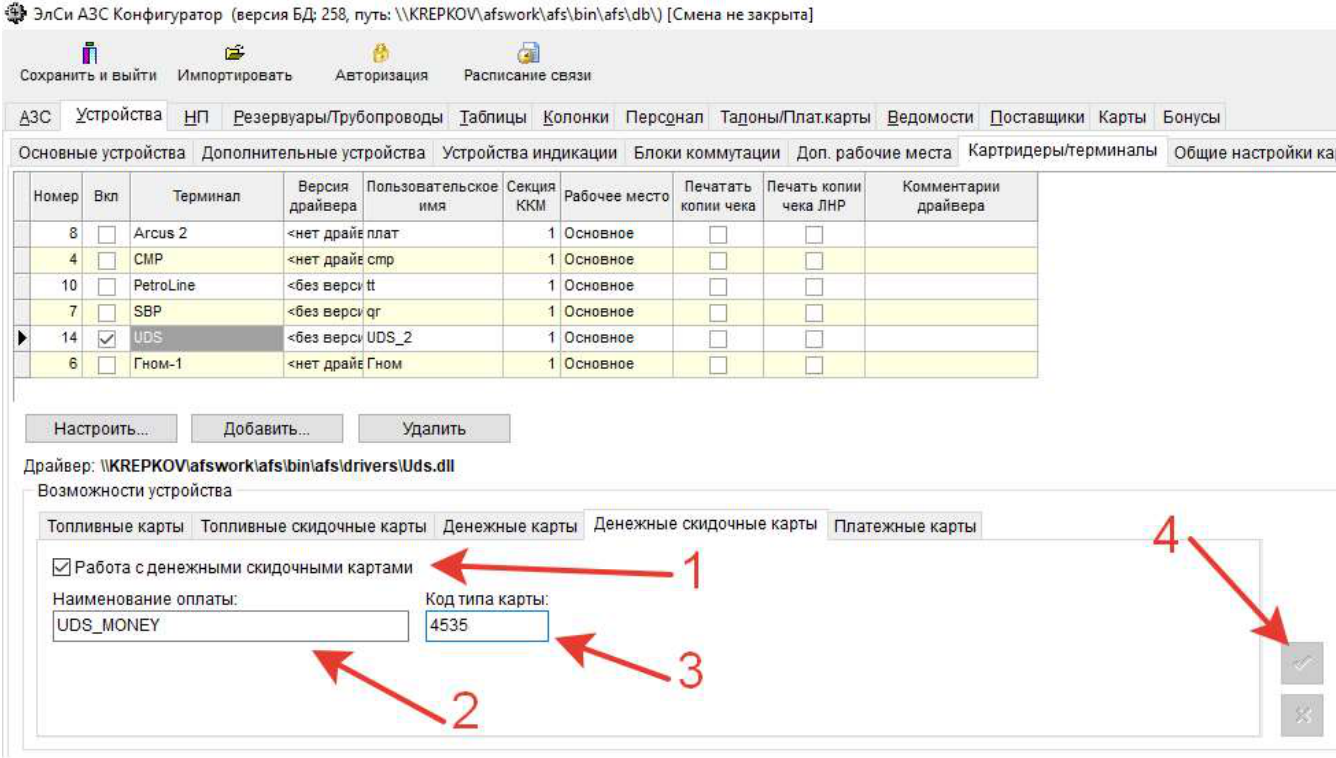
Task: Select the CMP terminal cell
Action: (x=207, y=260)
